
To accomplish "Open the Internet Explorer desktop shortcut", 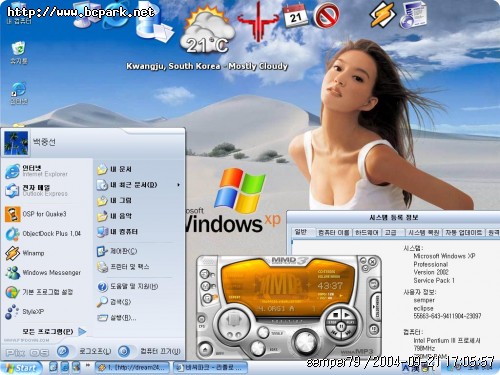I will click(19, 93).
